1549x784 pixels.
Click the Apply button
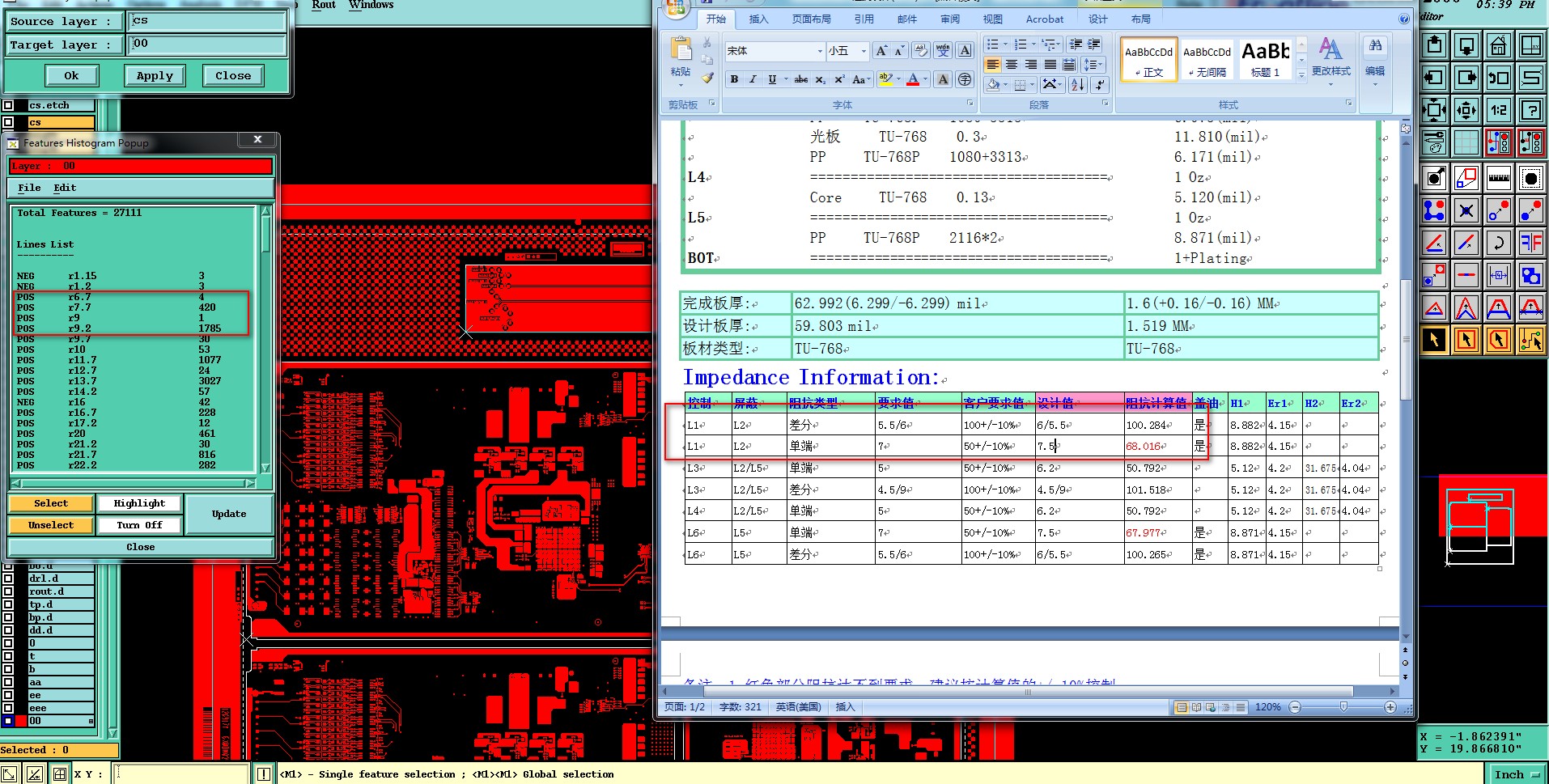click(155, 75)
